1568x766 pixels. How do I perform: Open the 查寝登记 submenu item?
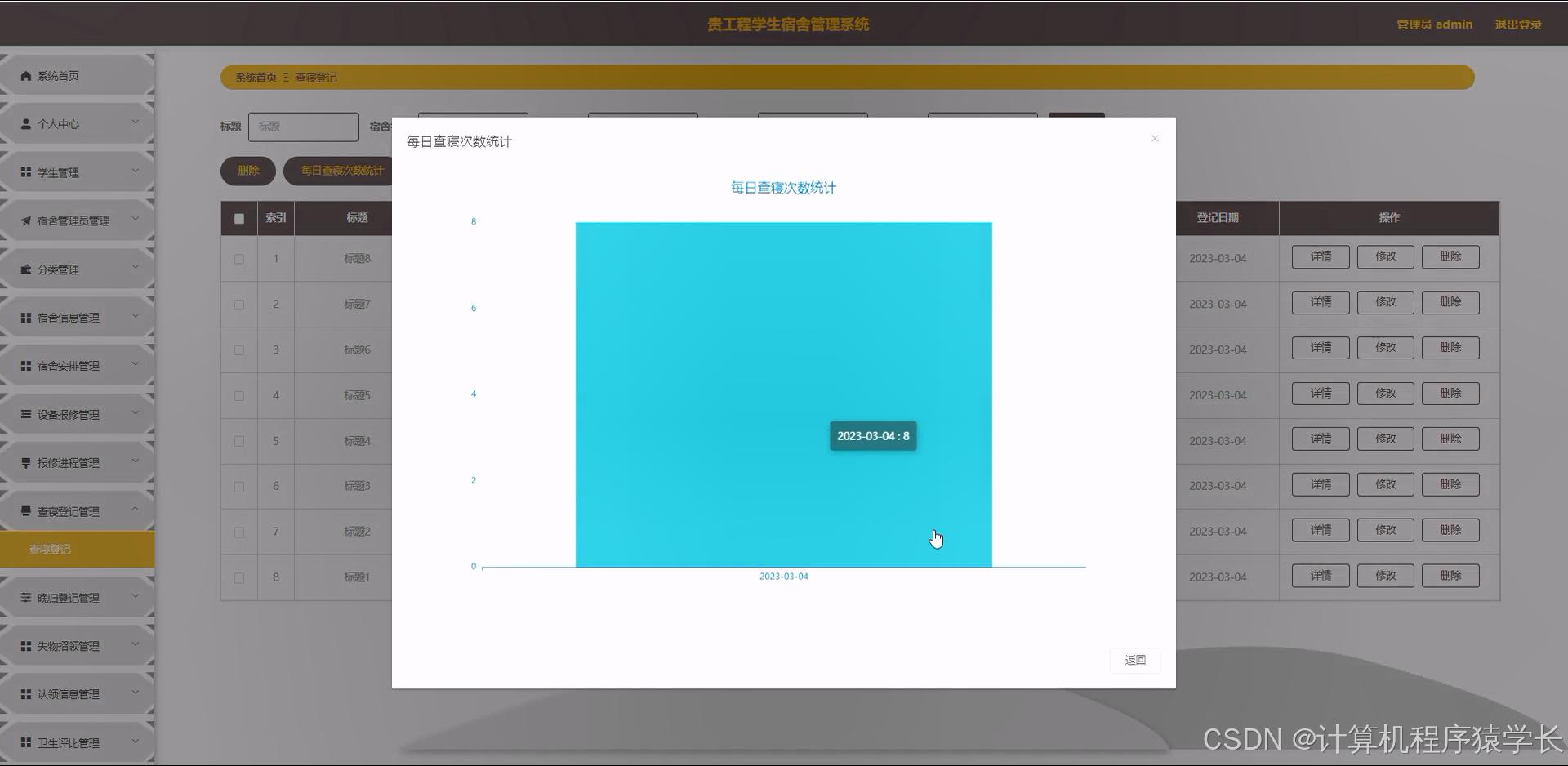(77, 550)
